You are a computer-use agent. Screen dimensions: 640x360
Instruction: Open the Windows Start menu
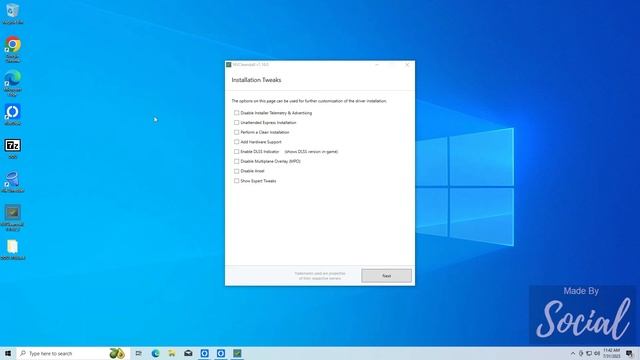[8, 353]
